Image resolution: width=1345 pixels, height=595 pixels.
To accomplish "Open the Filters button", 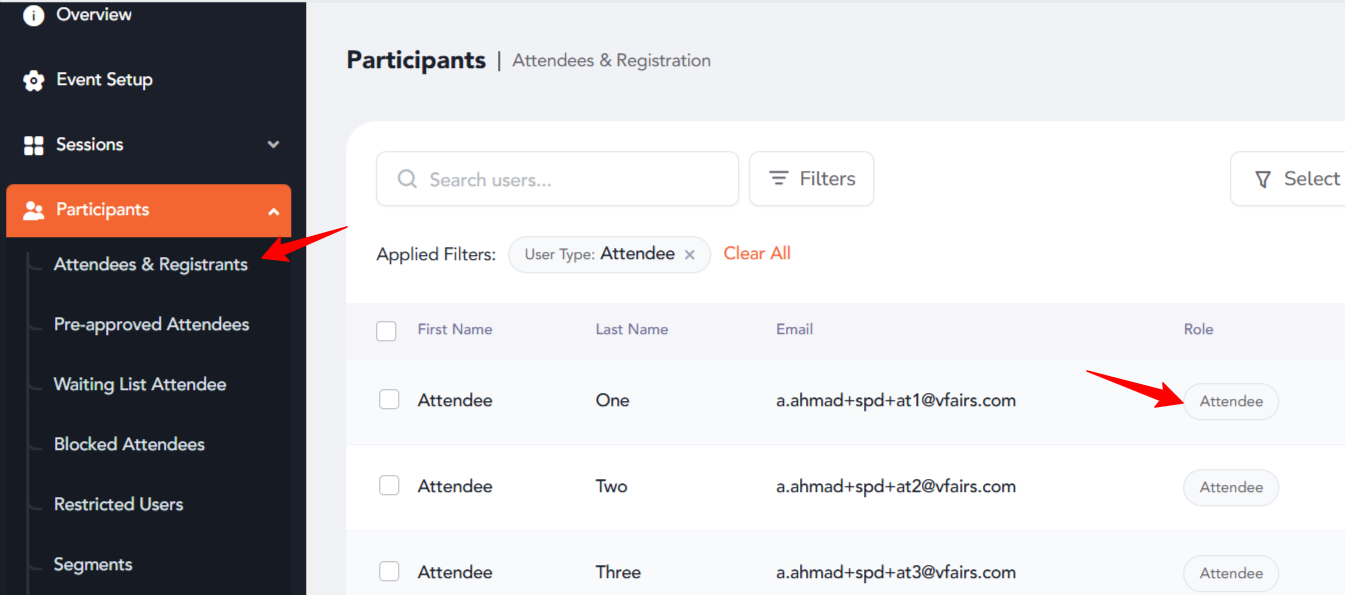I will pyautogui.click(x=811, y=179).
